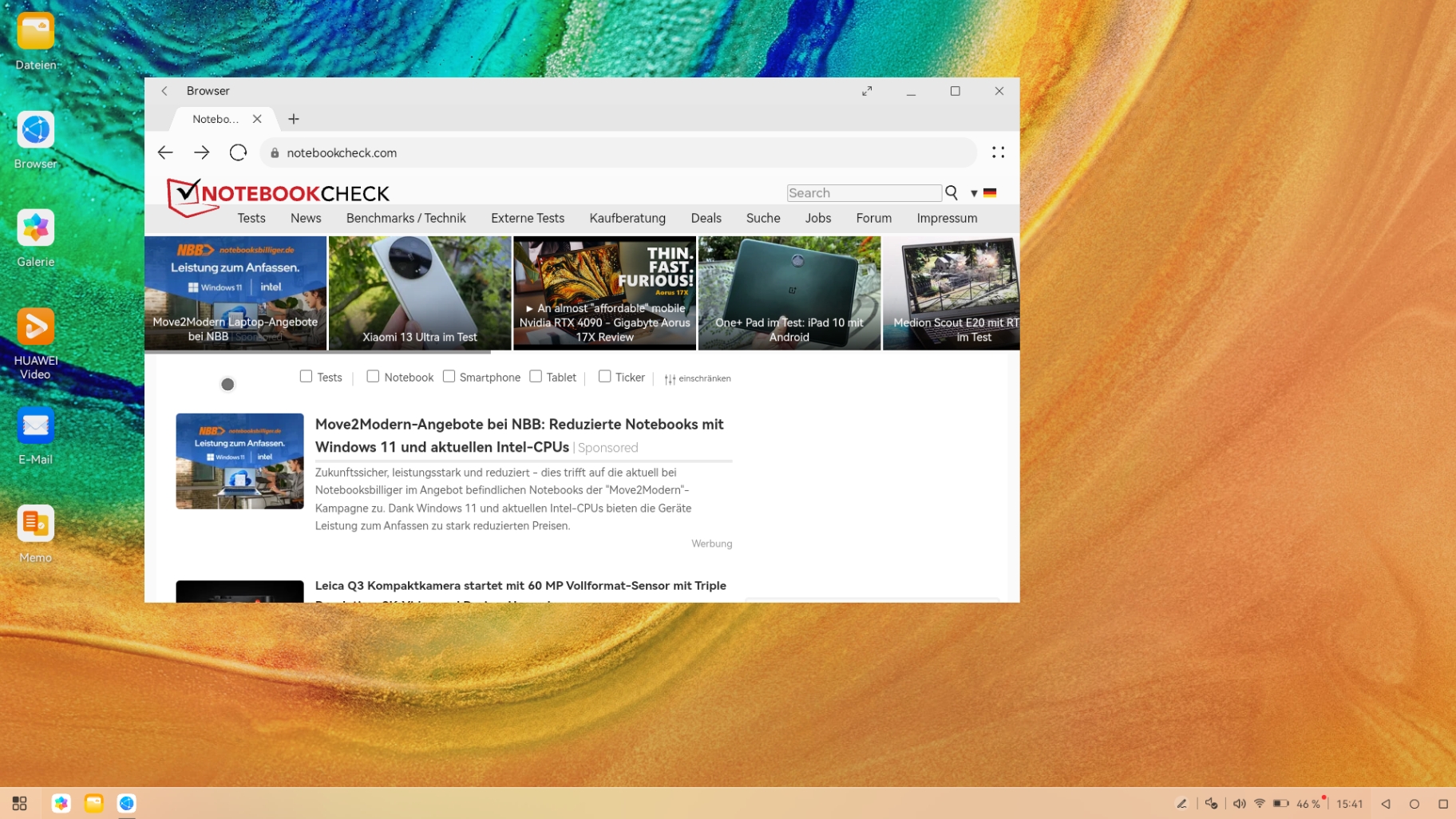
Task: Open the Move2Modern-Angebote bei NBB article headline
Action: click(x=520, y=436)
